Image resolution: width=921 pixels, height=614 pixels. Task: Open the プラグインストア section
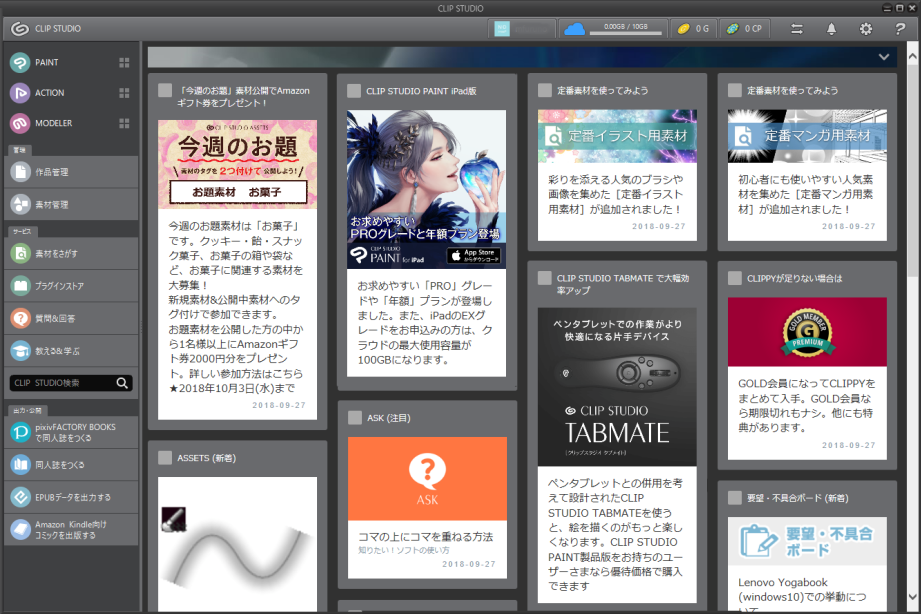[71, 286]
